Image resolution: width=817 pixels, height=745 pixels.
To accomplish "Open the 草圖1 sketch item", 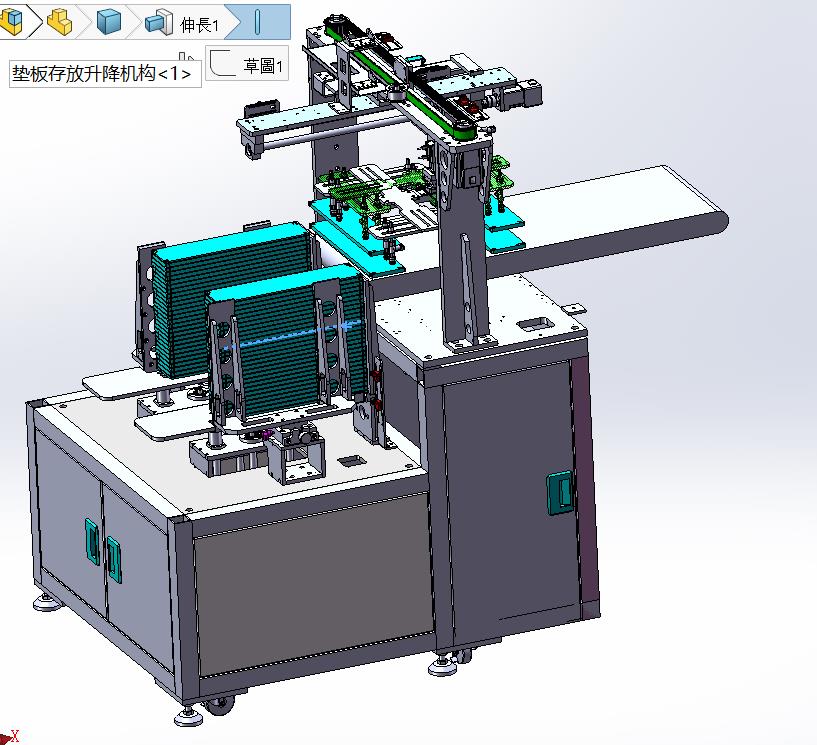I will tap(247, 64).
